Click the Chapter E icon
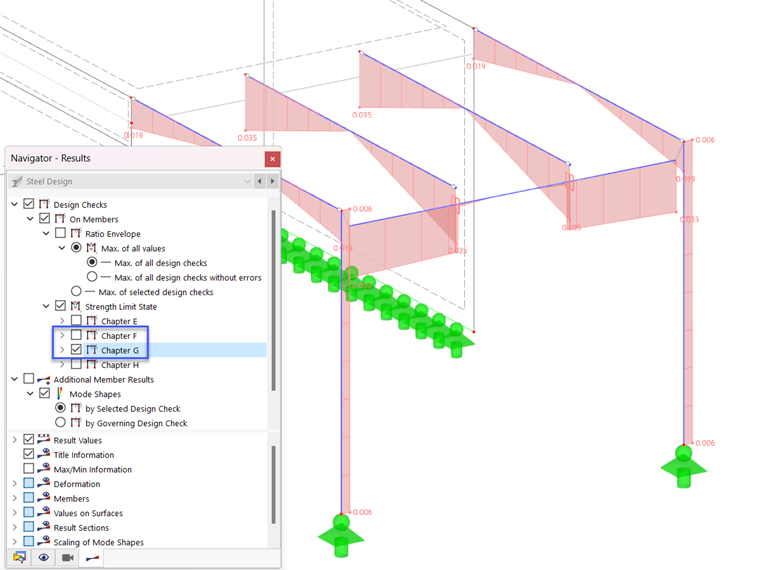Screen dimensions: 760x570 coord(92,320)
